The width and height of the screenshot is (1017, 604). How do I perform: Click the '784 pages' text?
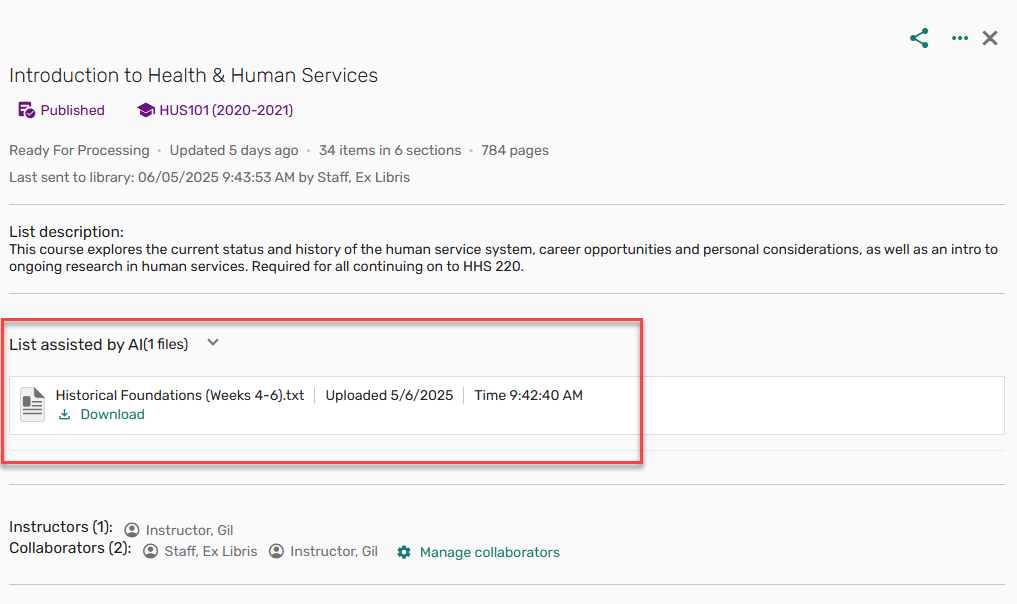pyautogui.click(x=515, y=151)
